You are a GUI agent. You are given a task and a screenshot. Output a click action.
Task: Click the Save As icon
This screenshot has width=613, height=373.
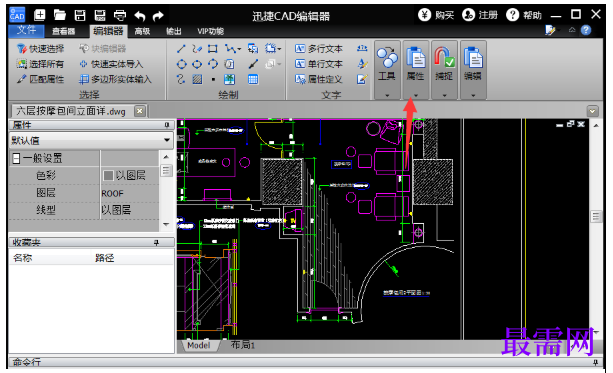(100, 15)
